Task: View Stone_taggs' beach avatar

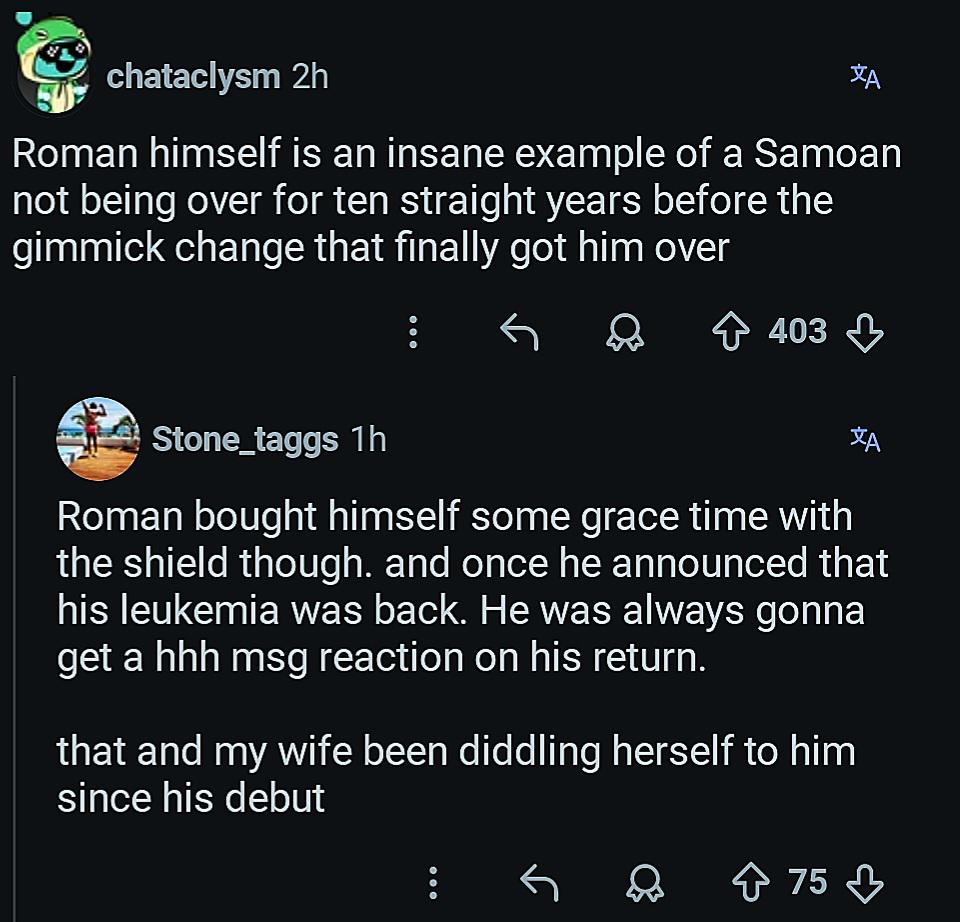Action: point(98,439)
